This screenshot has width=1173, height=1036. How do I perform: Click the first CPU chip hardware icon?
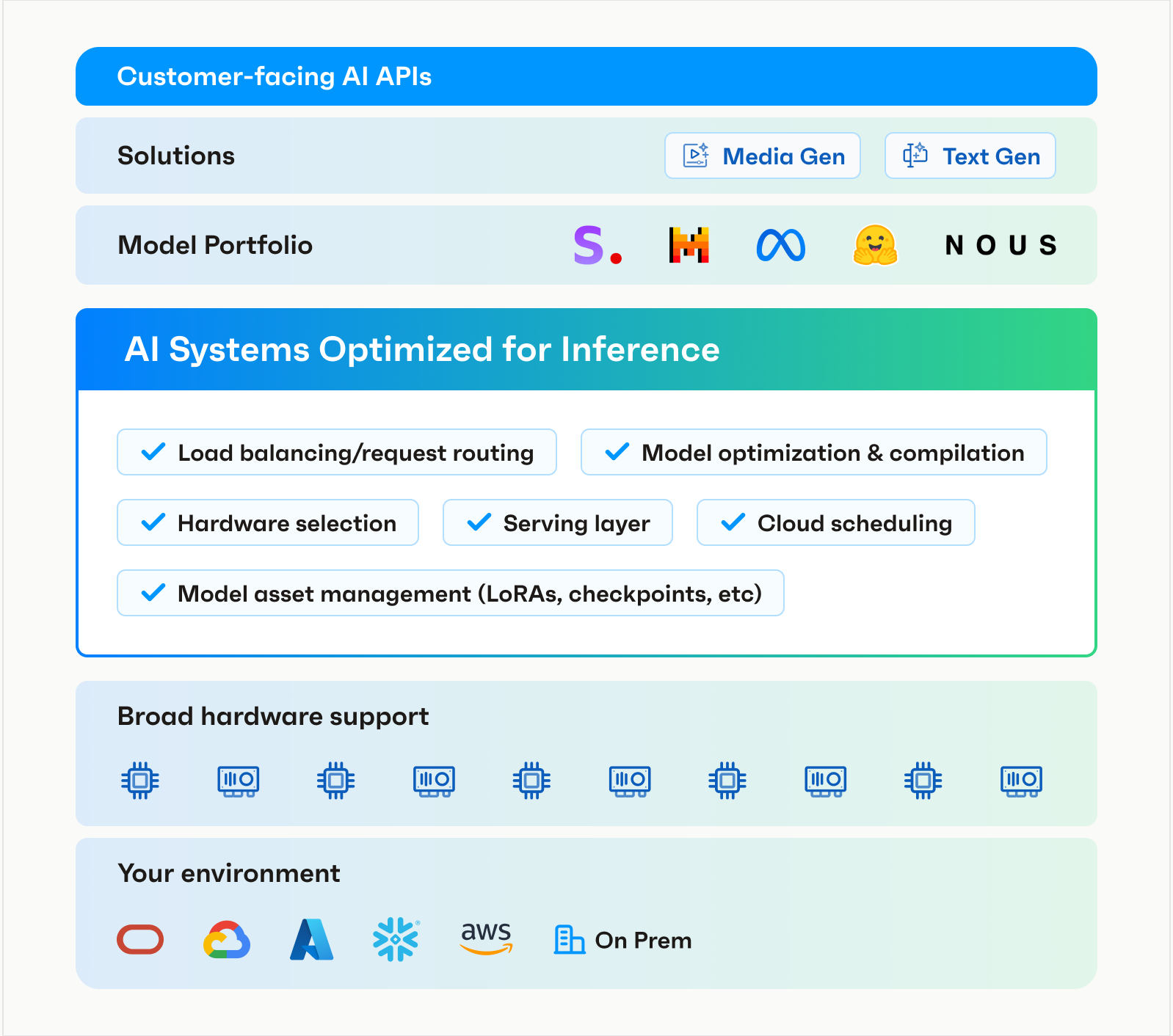pos(140,780)
